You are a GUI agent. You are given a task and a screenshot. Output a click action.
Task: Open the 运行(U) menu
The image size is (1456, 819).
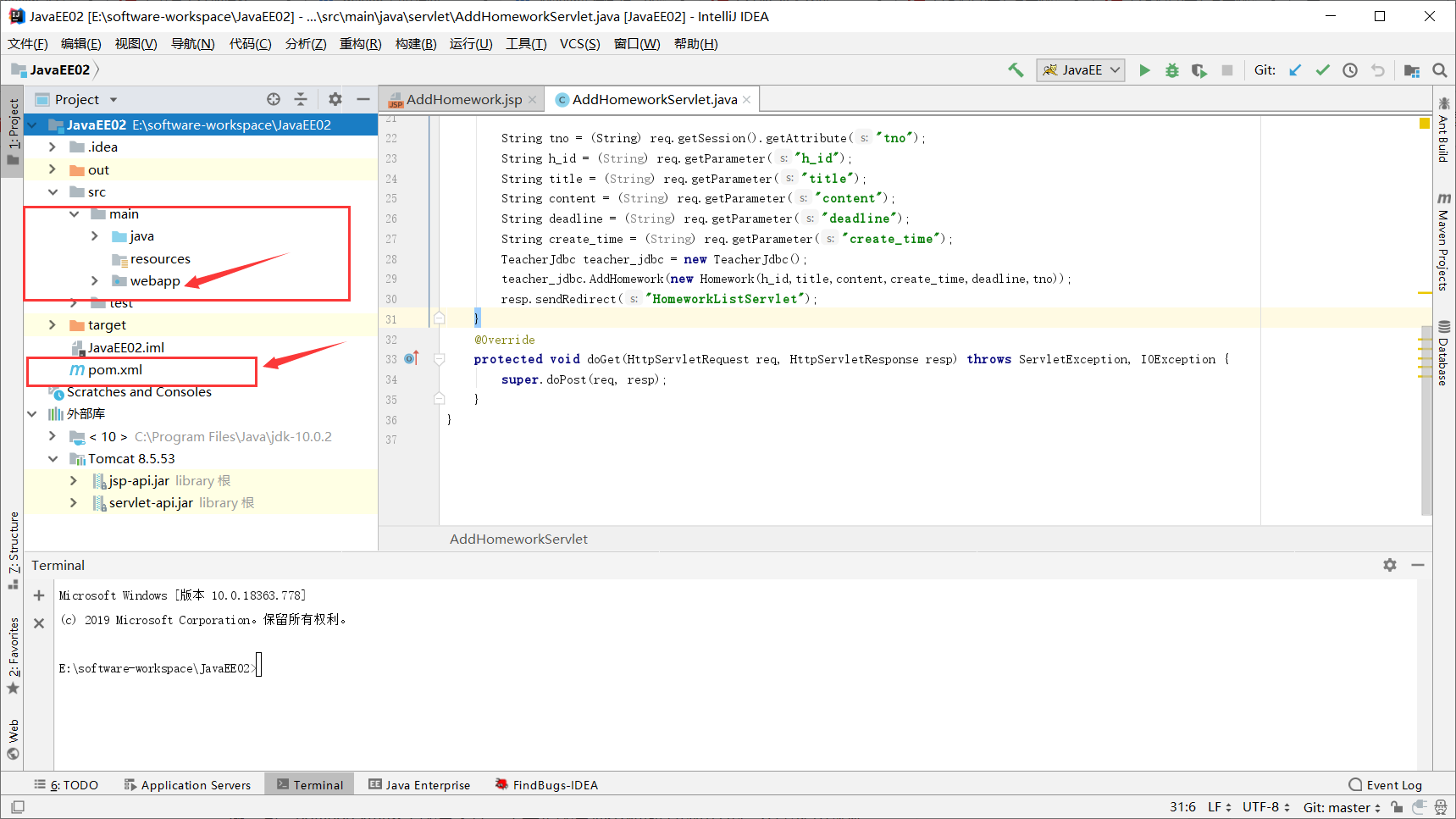pyautogui.click(x=471, y=43)
